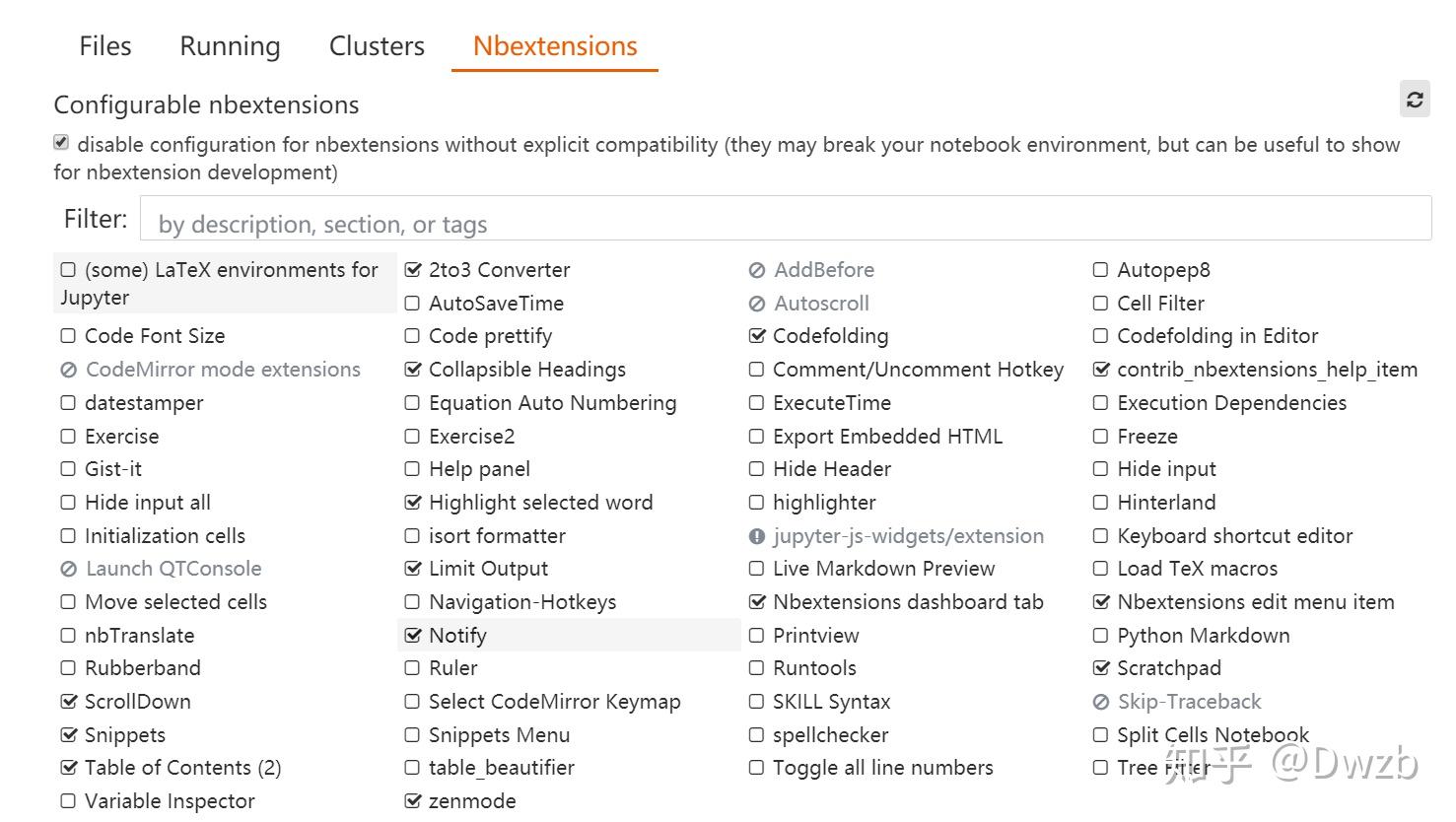Screen dimensions: 1456x822
Task: Open the Running tab
Action: pyautogui.click(x=230, y=46)
